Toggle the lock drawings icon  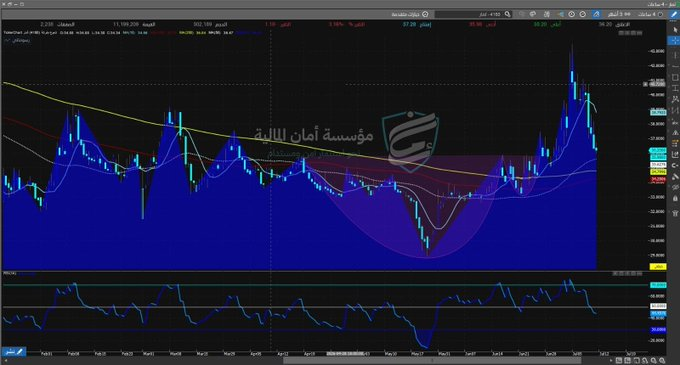tap(675, 199)
